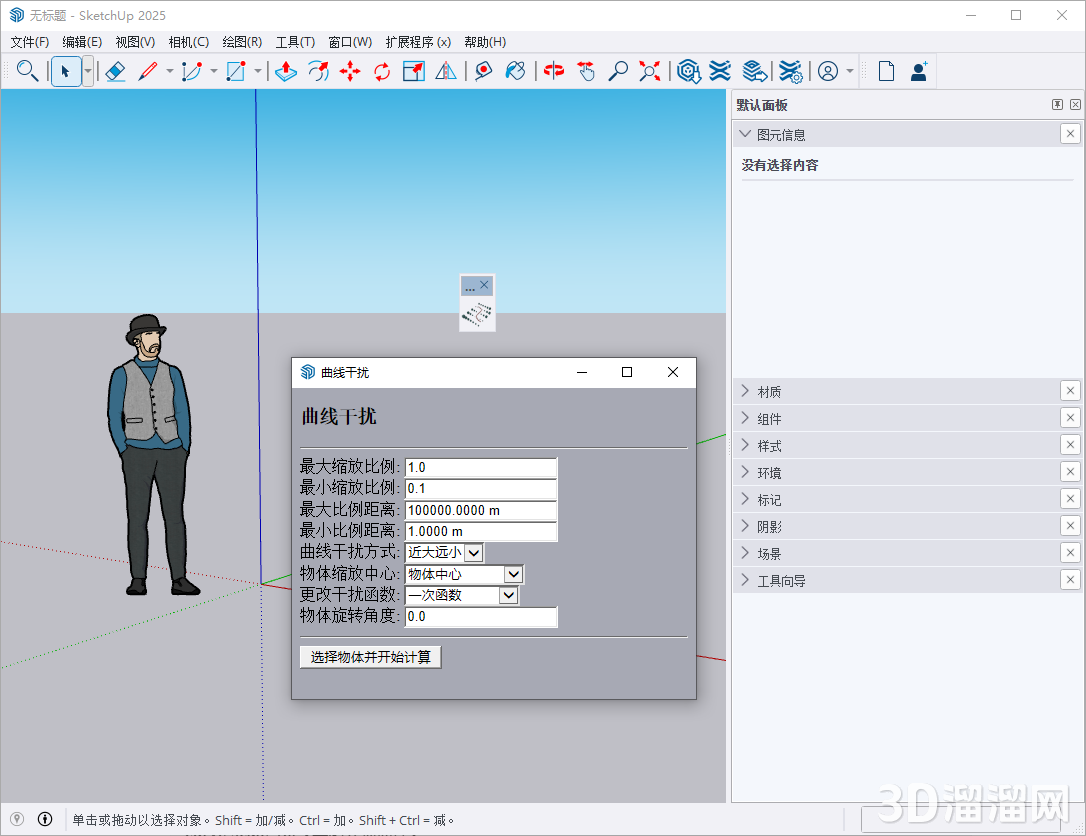Open the 扩展程序(x) menu

pyautogui.click(x=418, y=42)
